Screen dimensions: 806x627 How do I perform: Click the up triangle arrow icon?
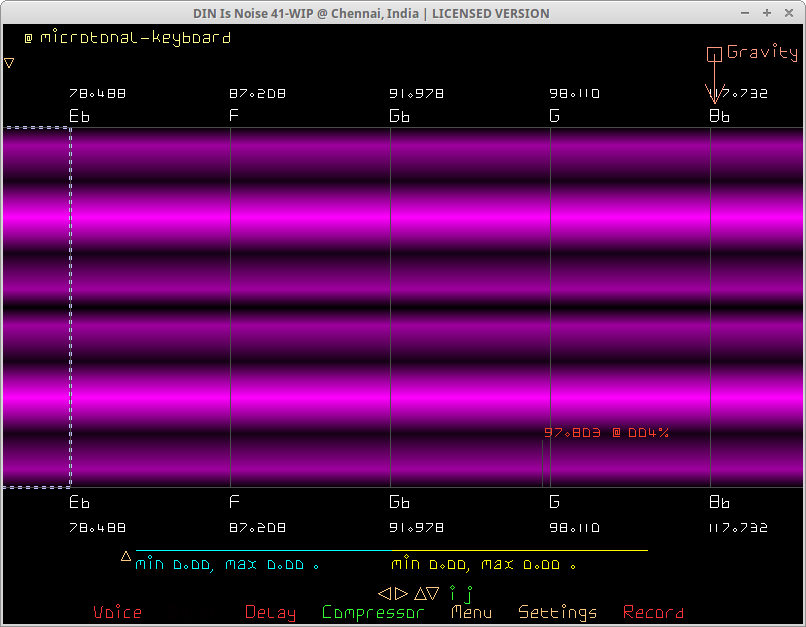420,593
